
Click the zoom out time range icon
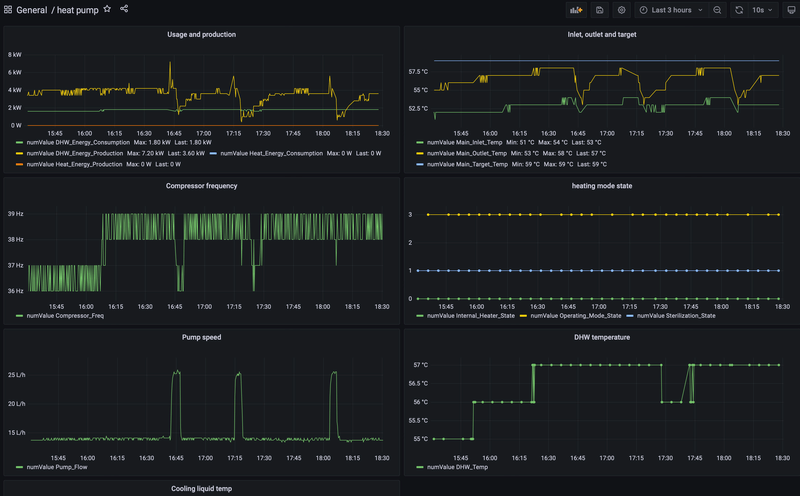pyautogui.click(x=717, y=10)
